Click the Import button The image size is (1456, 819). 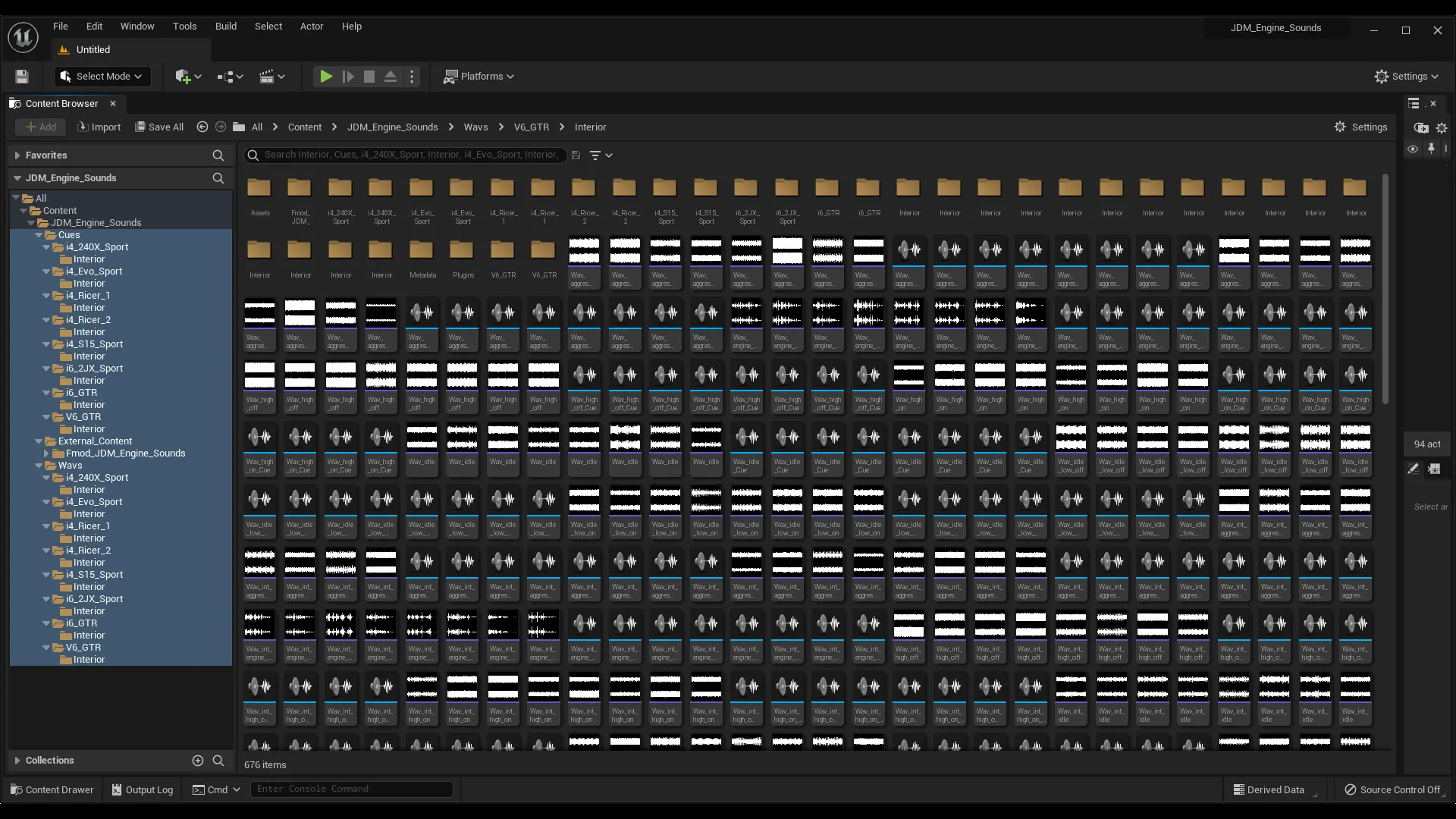(x=99, y=127)
